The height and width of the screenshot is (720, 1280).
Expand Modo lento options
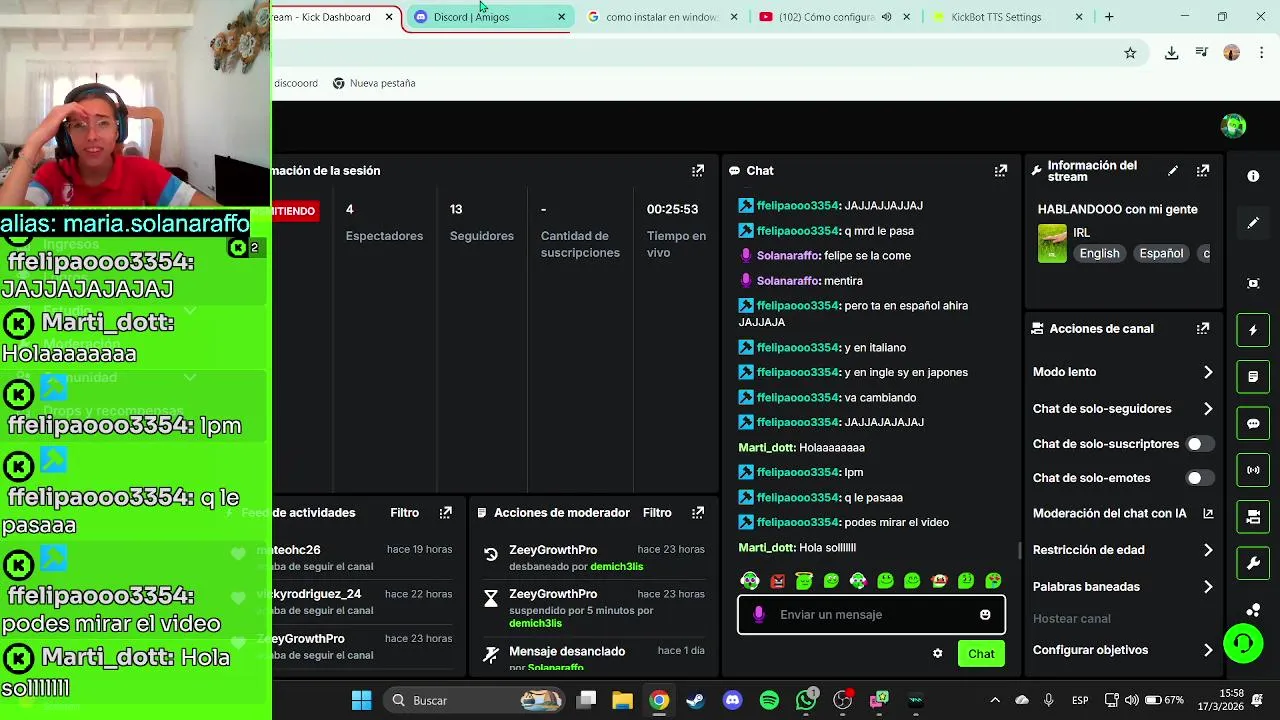tap(1208, 372)
